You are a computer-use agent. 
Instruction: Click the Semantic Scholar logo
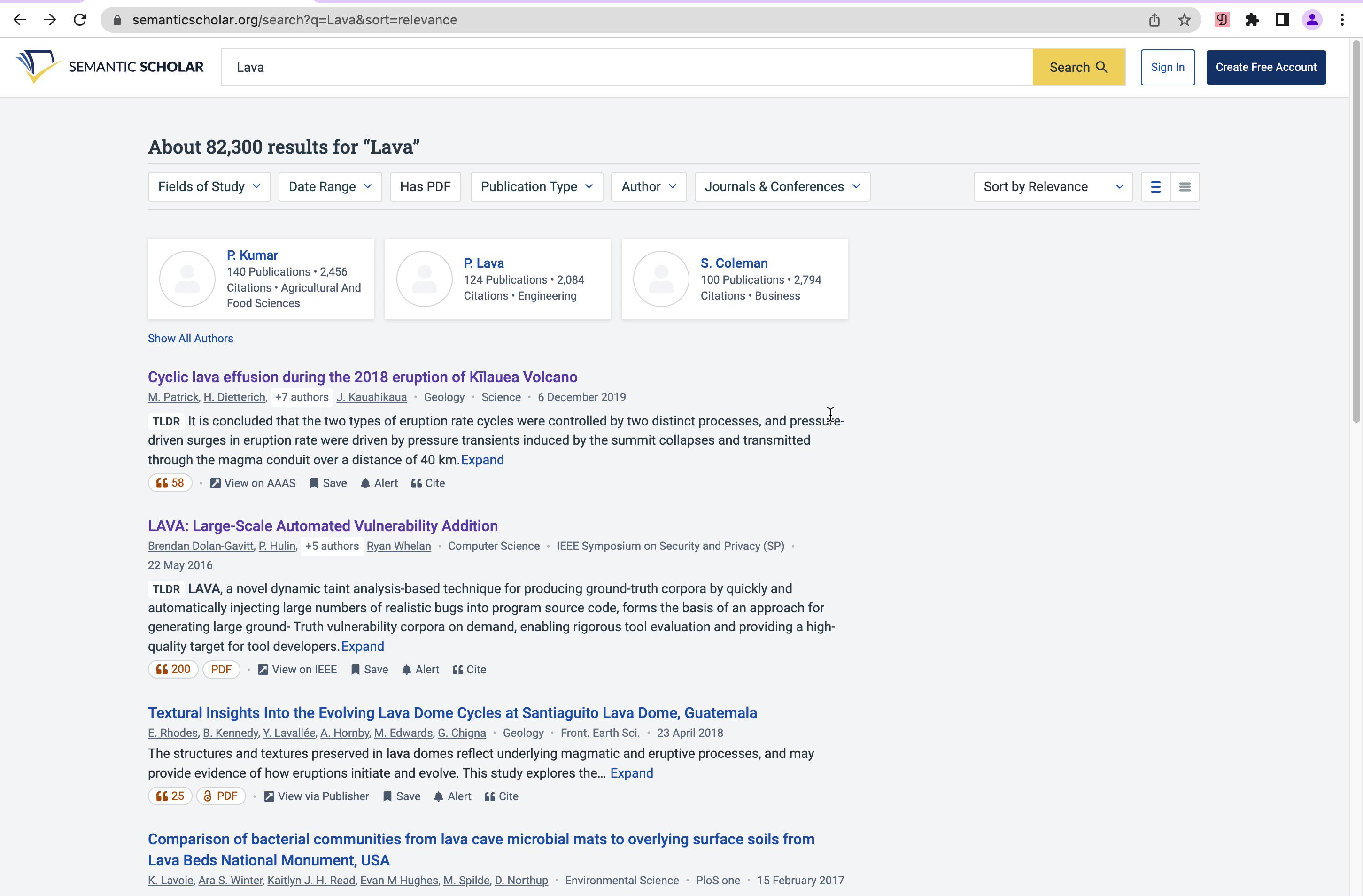click(x=110, y=67)
